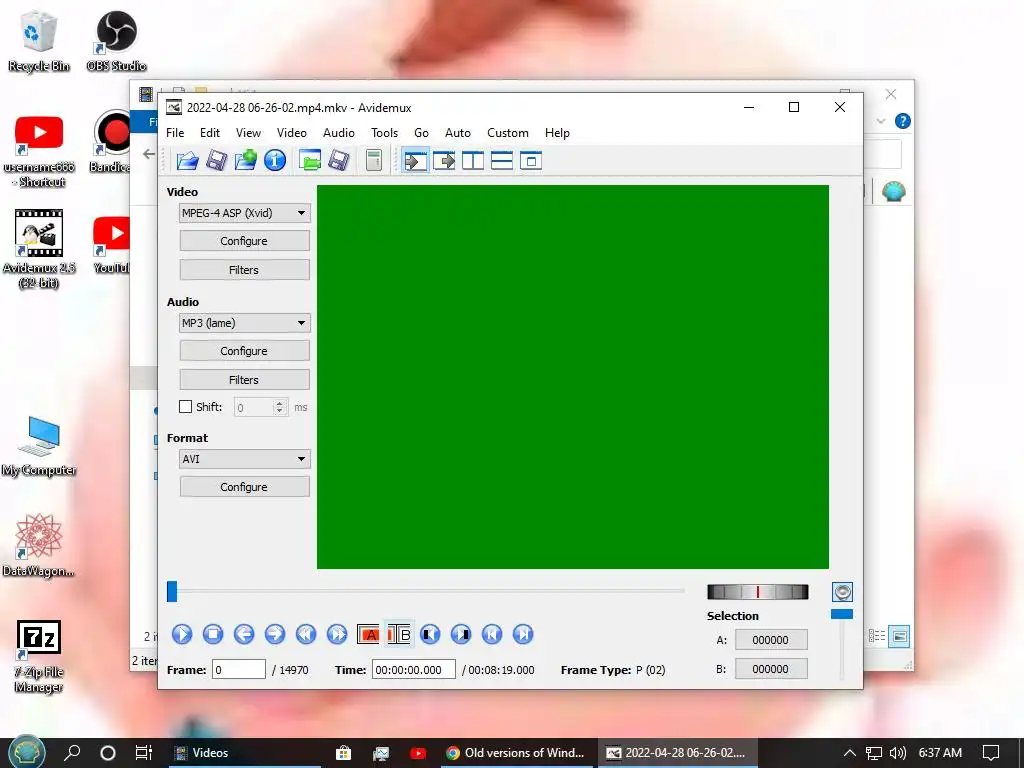This screenshot has width=1024, height=768.
Task: Go to first frame of video
Action: 492,634
